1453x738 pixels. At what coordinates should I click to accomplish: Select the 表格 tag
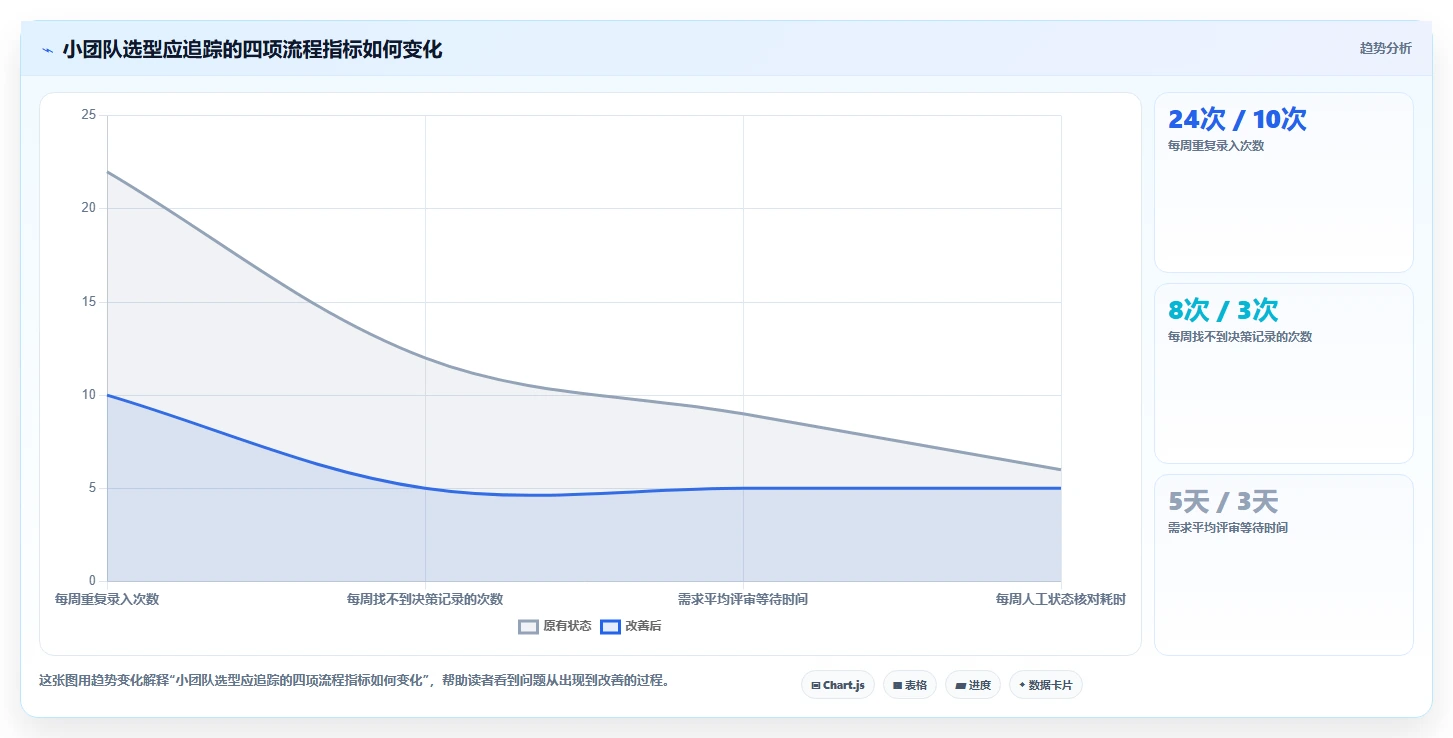click(910, 685)
